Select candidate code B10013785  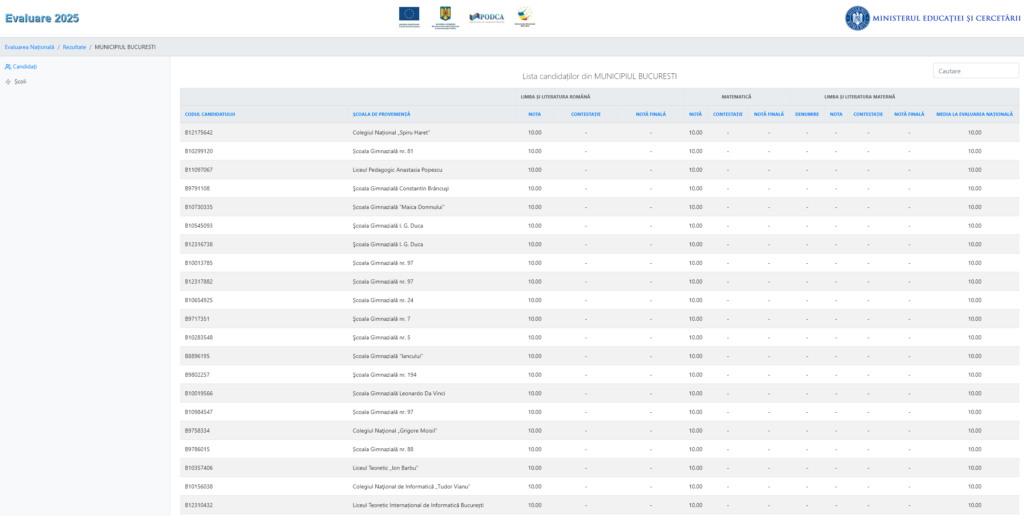coord(199,263)
